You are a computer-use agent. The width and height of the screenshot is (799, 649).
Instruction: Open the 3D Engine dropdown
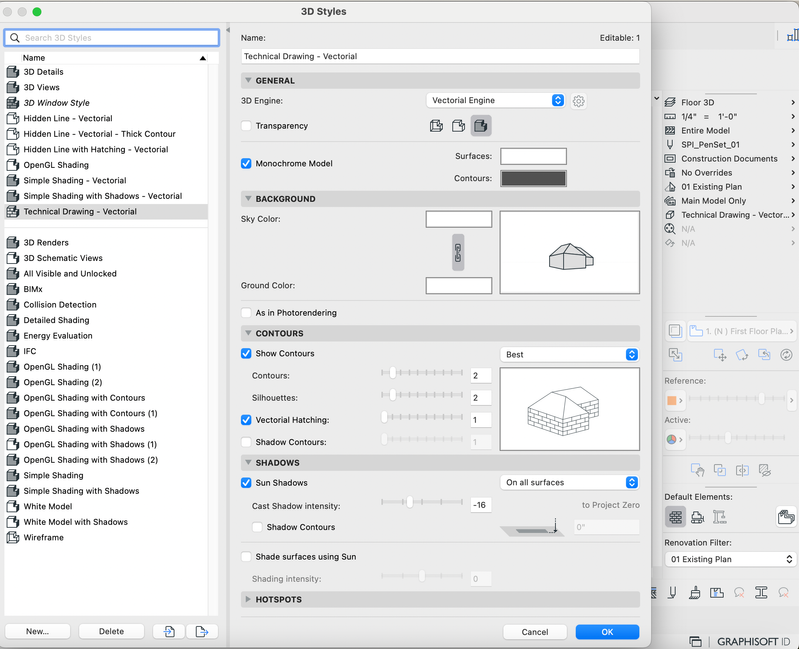point(496,101)
